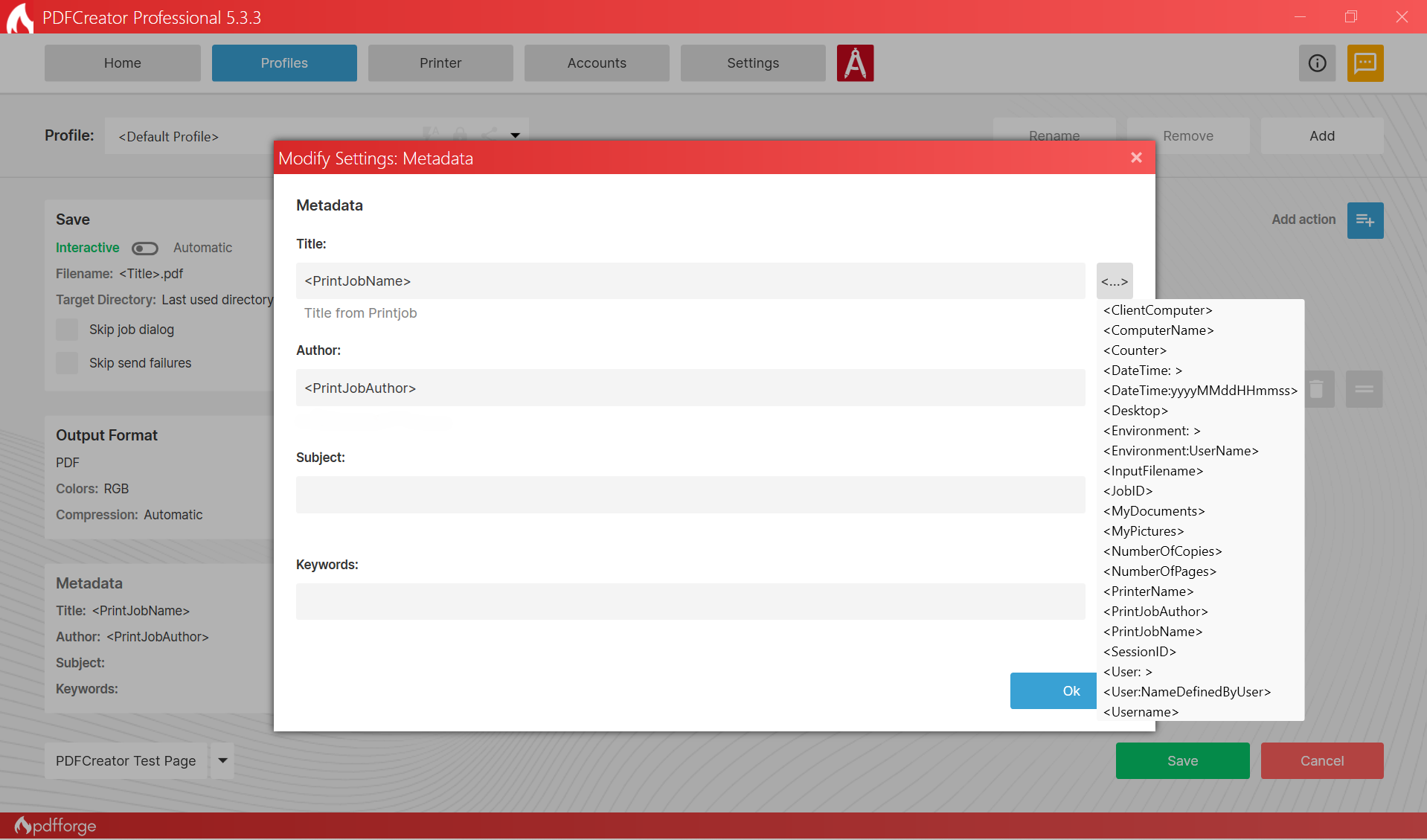Click the Metadata section in profile panel
The width and height of the screenshot is (1427, 840).
coord(159,638)
